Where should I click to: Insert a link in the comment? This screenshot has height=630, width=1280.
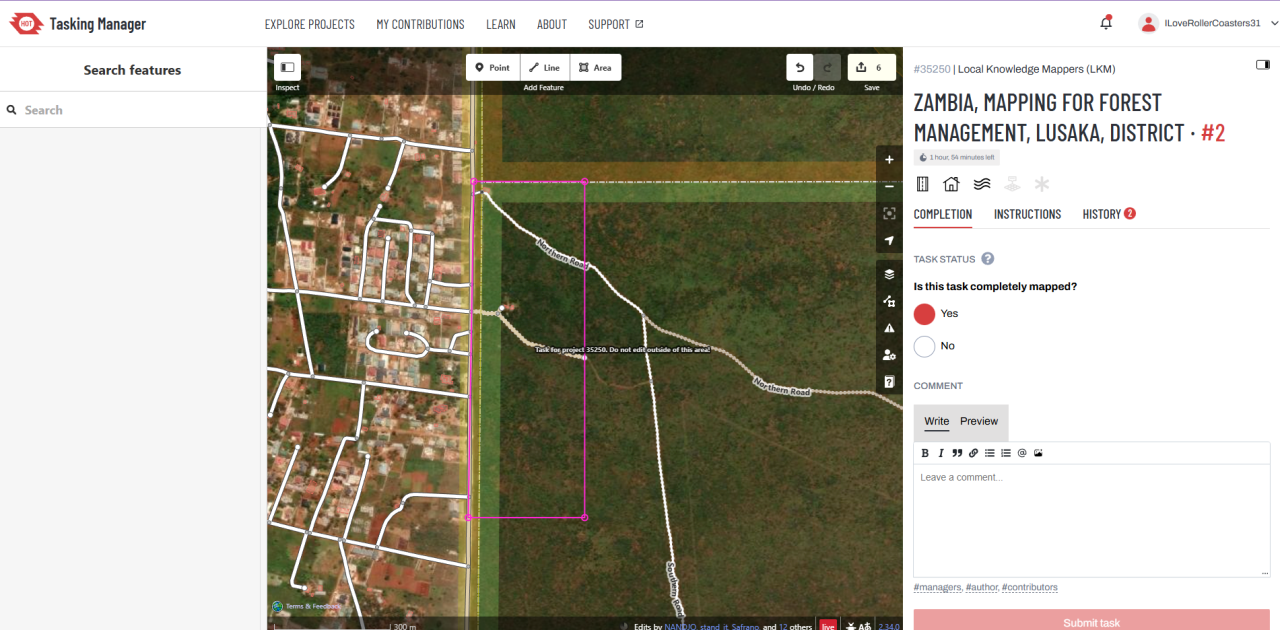pyautogui.click(x=973, y=453)
